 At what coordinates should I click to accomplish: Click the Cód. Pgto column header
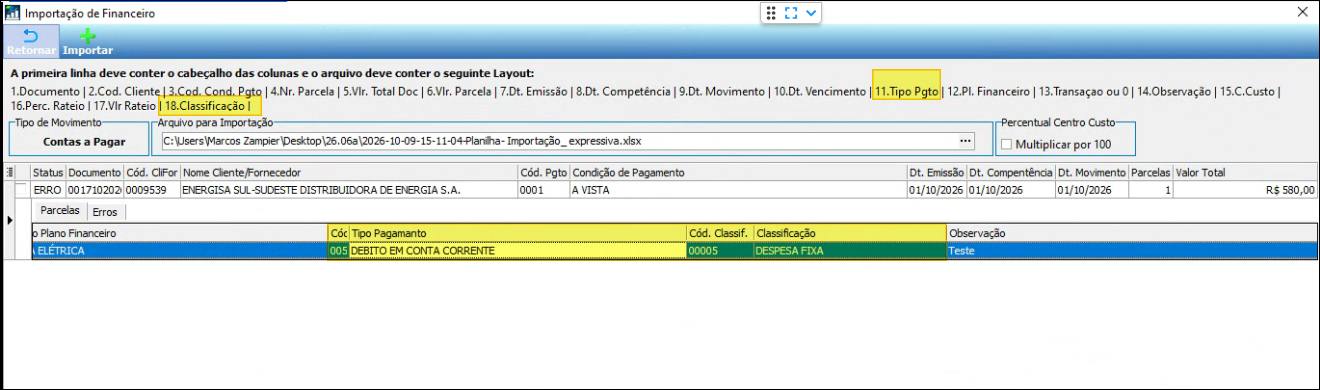tap(543, 173)
